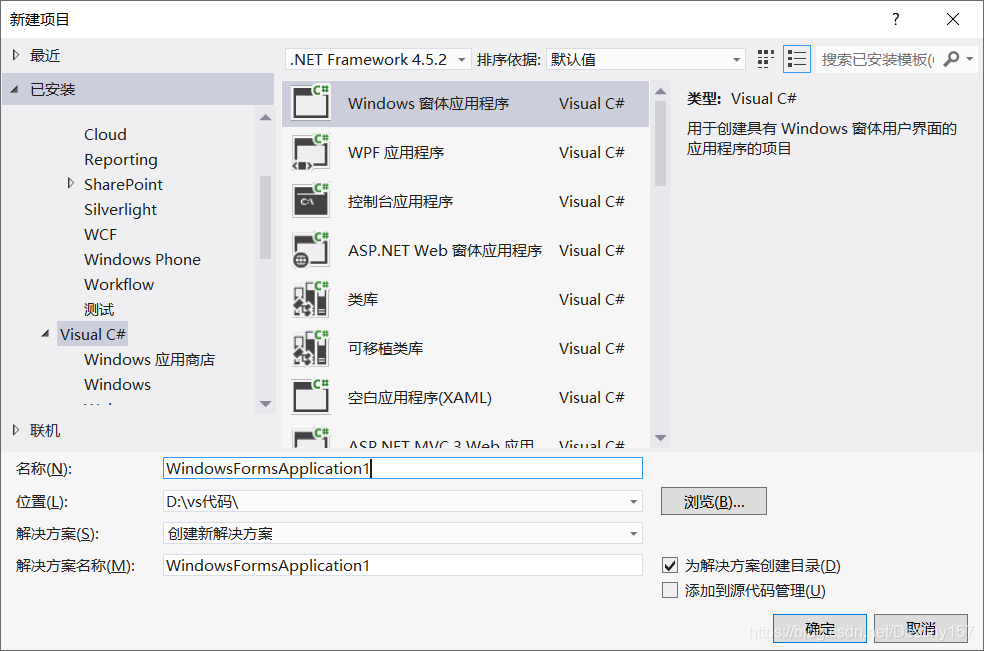Click the 搜索已安装模板 search box
This screenshot has width=984, height=651.
coord(877,59)
